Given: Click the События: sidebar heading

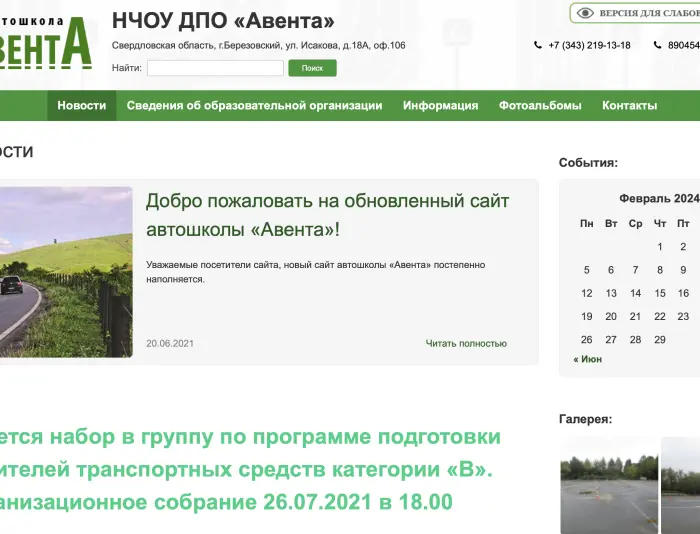Looking at the screenshot, I should point(588,163).
